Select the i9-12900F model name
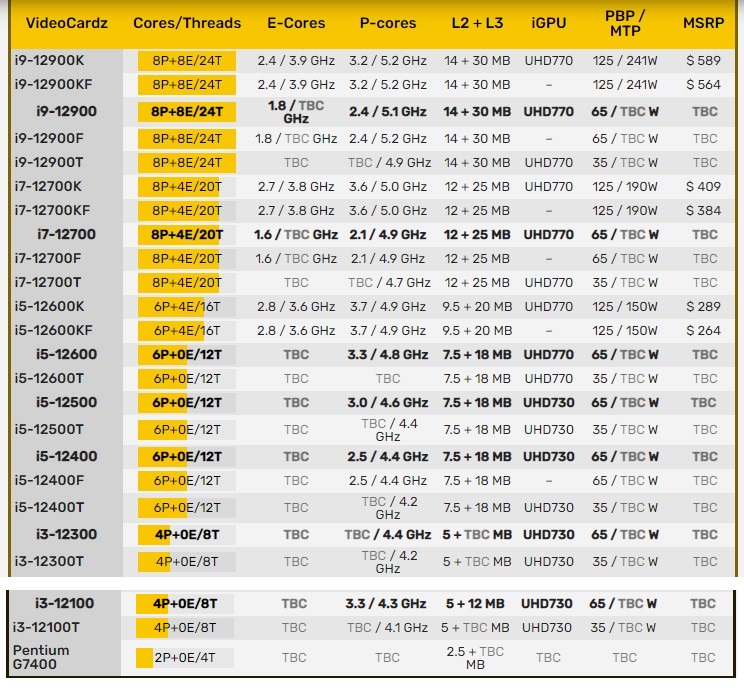The width and height of the screenshot is (744, 690). pos(49,138)
